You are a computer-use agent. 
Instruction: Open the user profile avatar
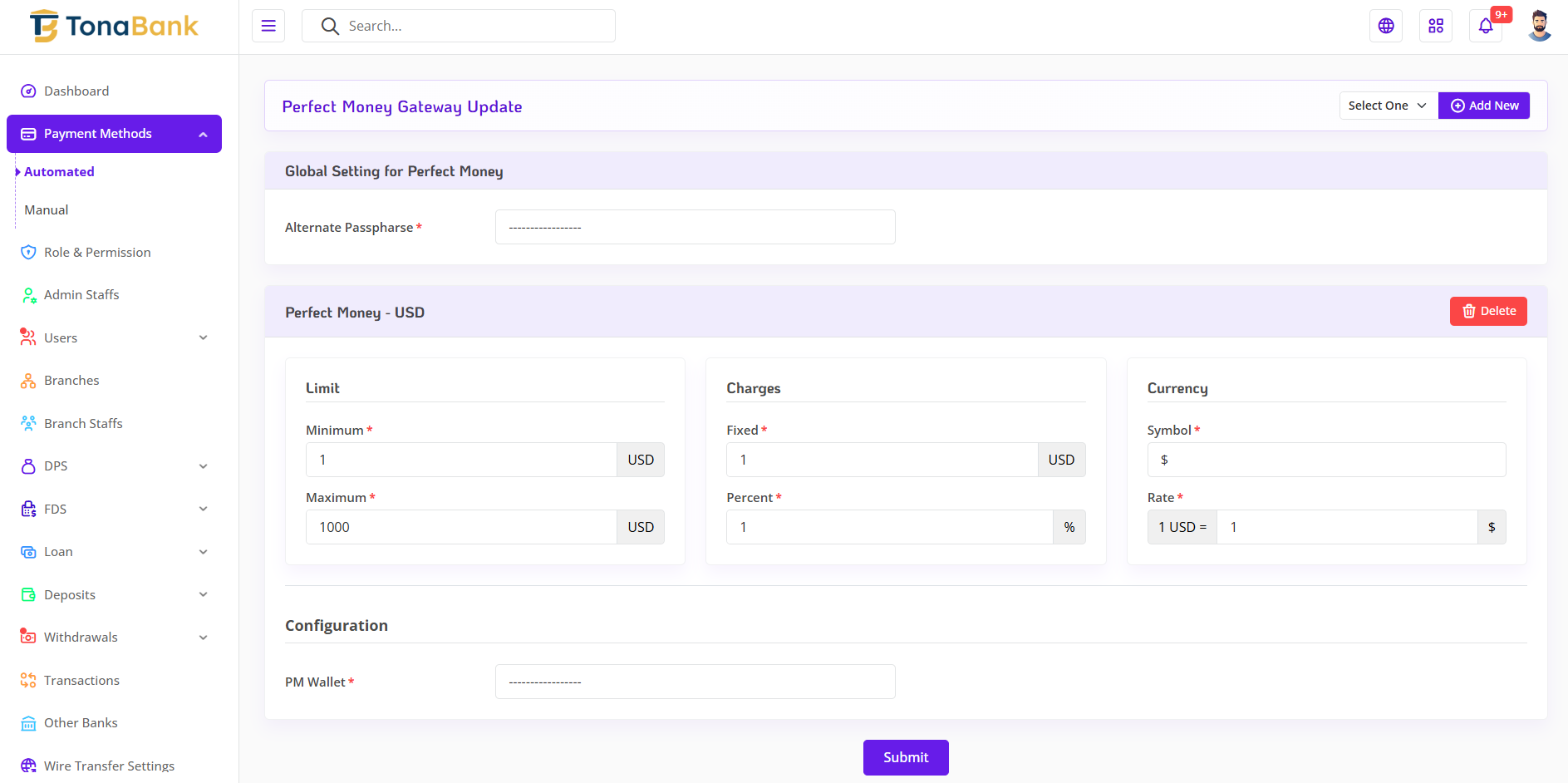pyautogui.click(x=1539, y=26)
